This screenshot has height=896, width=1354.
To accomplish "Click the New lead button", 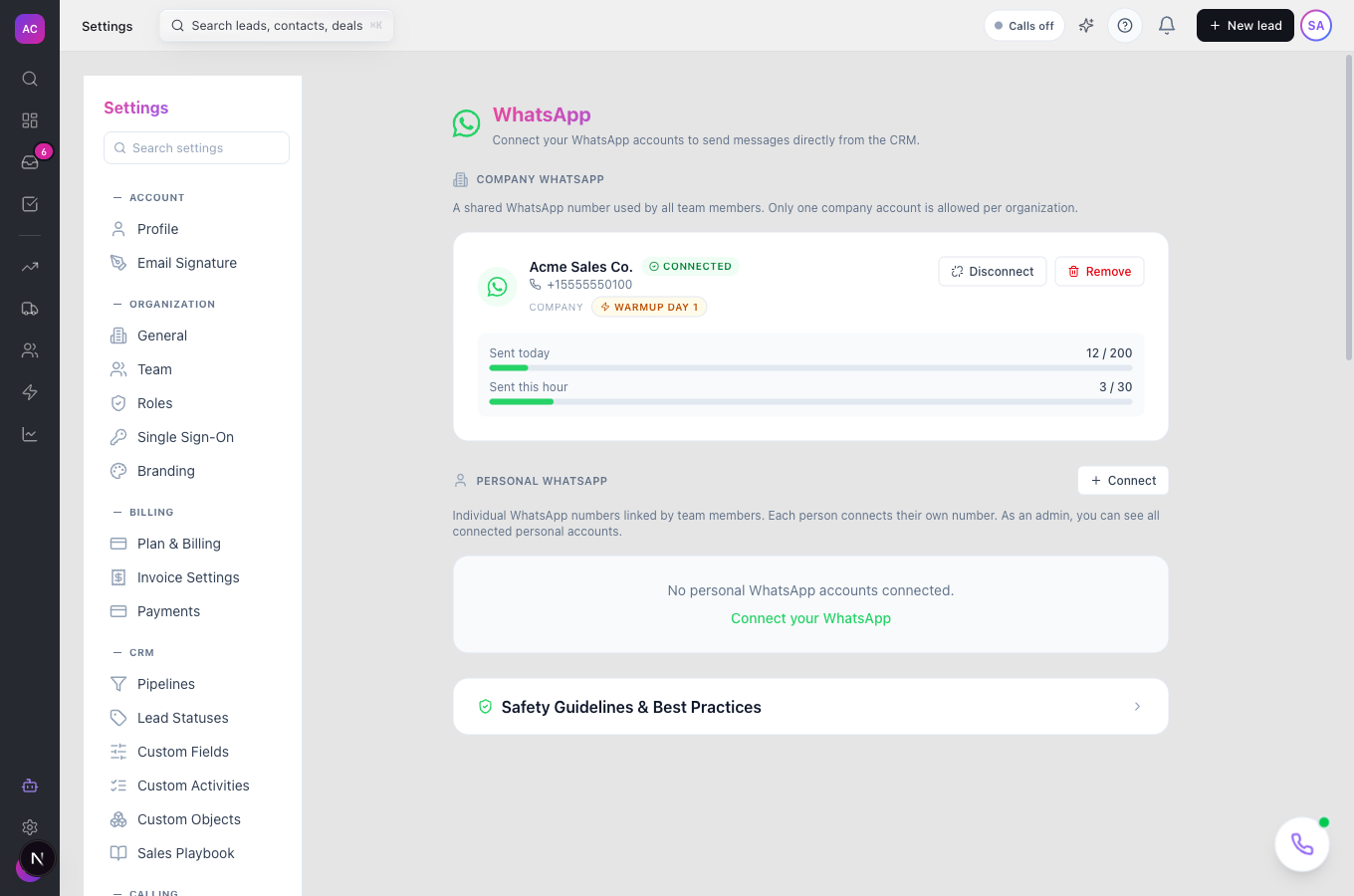I will point(1244,26).
